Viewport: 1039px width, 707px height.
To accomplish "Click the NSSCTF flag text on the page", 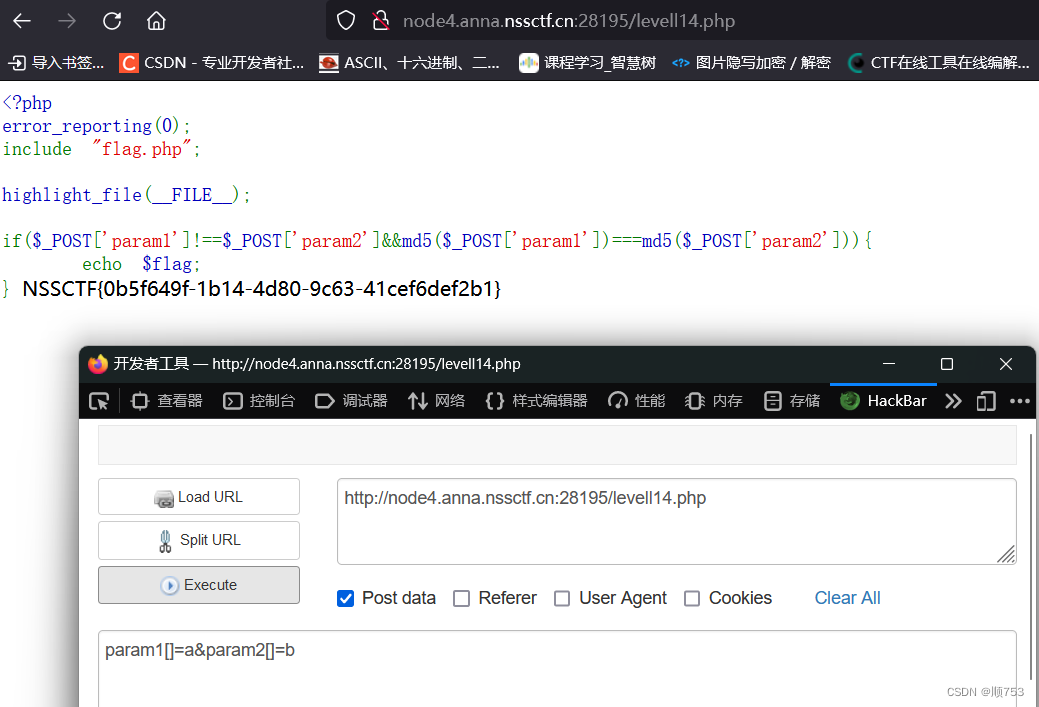I will click(x=262, y=289).
